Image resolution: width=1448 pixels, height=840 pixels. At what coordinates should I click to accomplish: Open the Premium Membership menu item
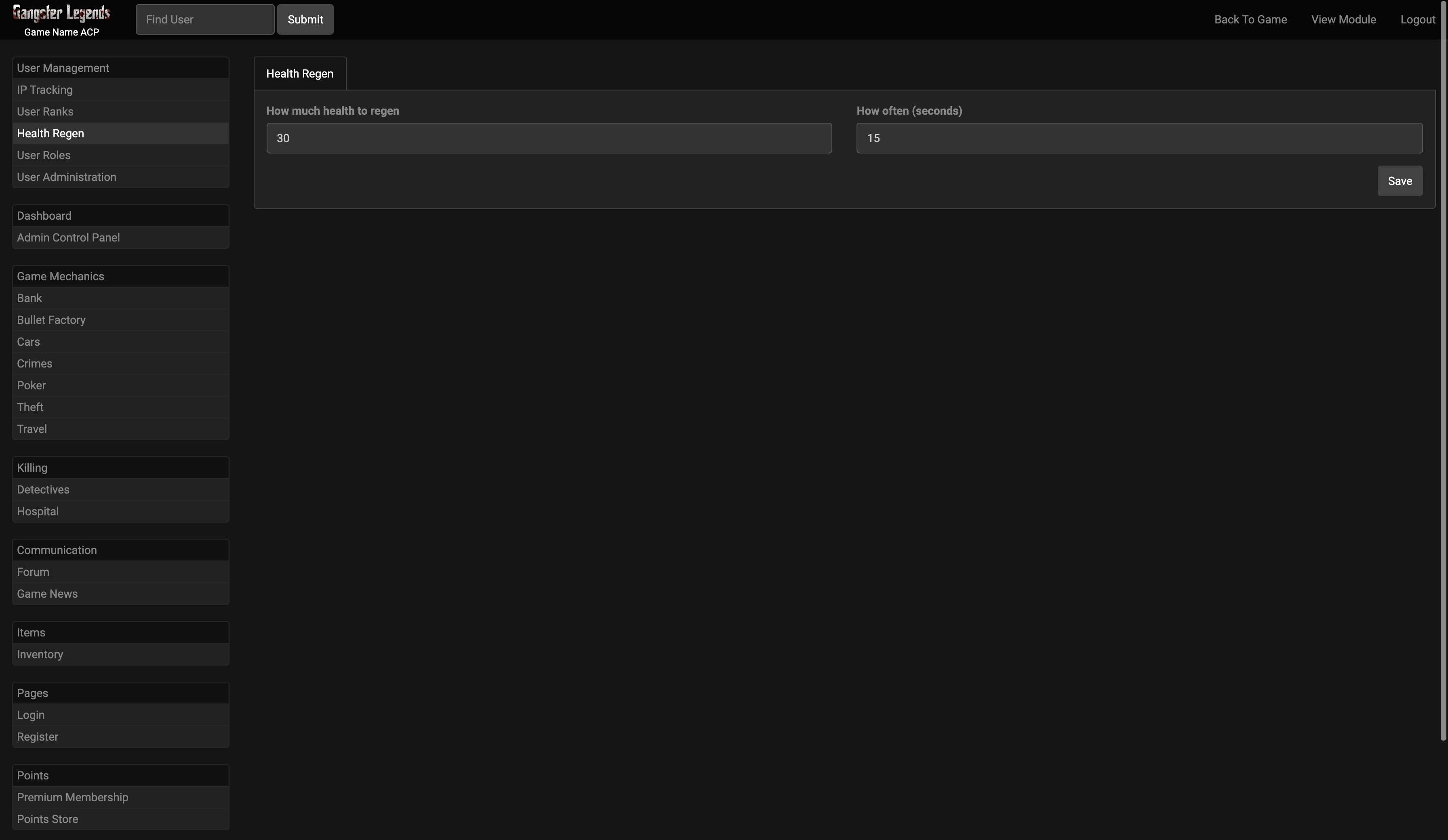[x=72, y=797]
